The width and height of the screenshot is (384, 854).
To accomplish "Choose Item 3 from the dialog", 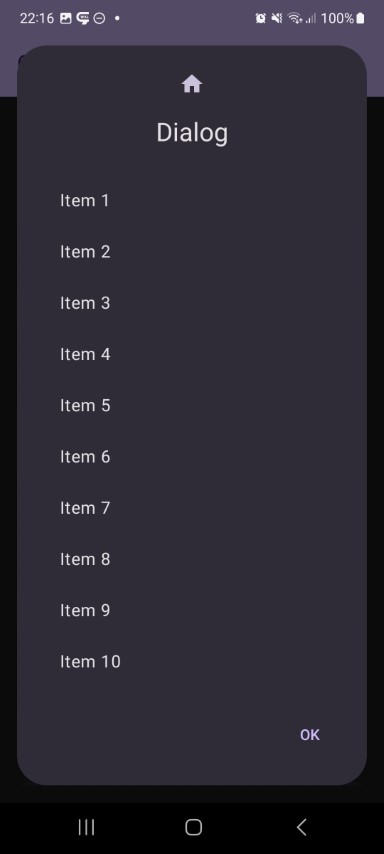I will tap(192, 303).
